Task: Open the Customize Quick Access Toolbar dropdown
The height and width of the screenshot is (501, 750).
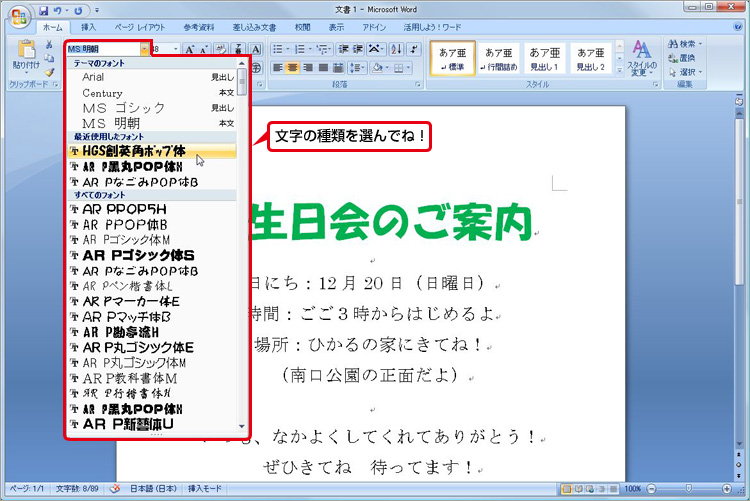Action: pyautogui.click(x=97, y=10)
